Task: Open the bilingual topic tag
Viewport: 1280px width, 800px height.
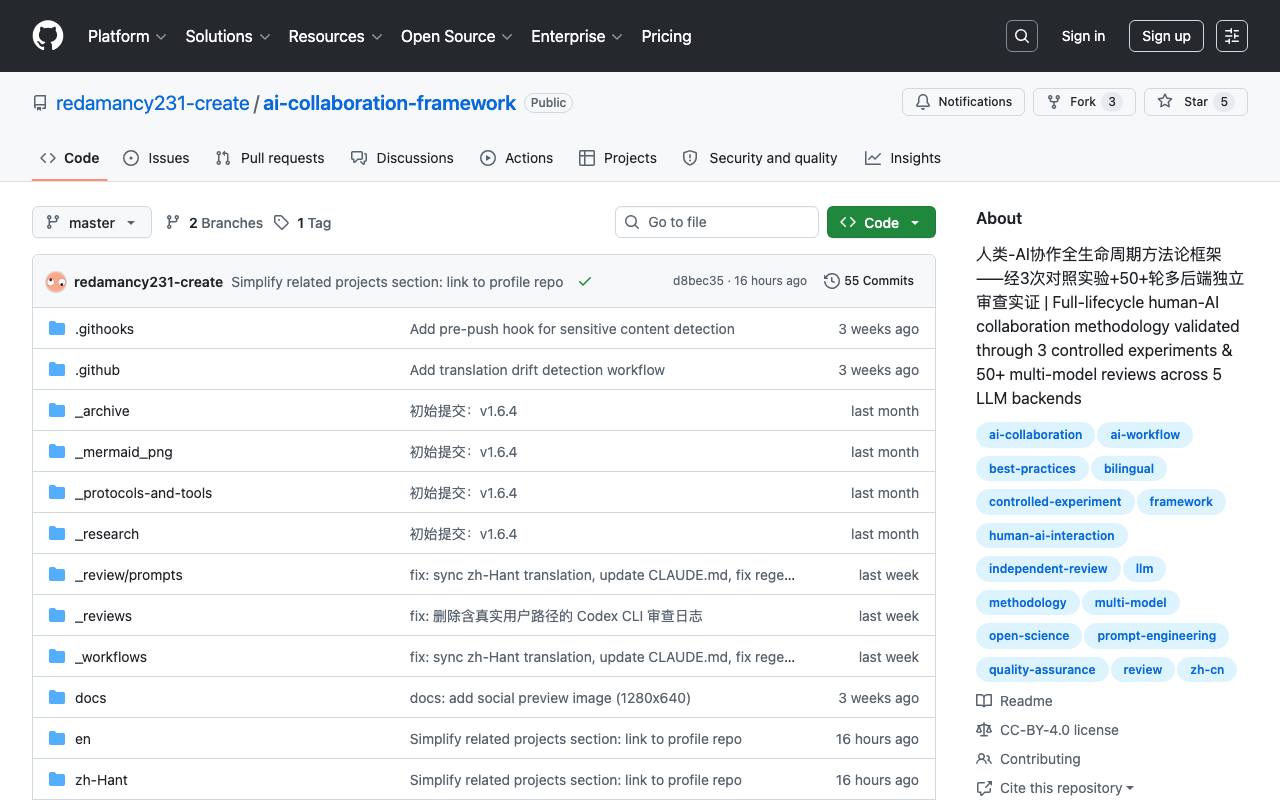Action: (1129, 469)
